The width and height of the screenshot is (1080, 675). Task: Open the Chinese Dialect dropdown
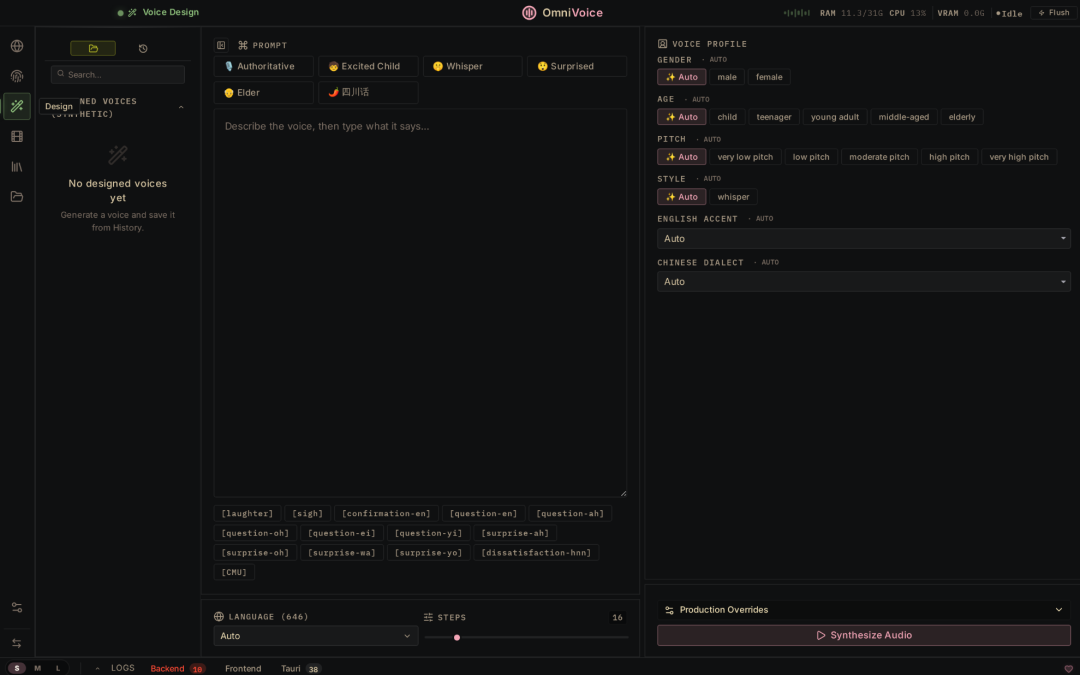[864, 282]
